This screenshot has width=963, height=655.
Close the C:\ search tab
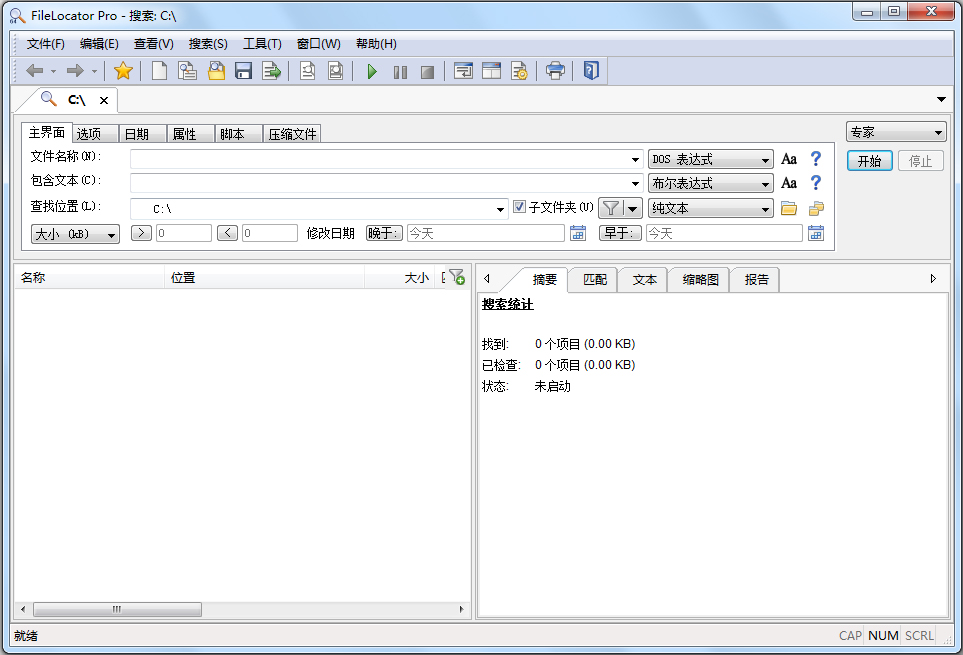pyautogui.click(x=104, y=100)
